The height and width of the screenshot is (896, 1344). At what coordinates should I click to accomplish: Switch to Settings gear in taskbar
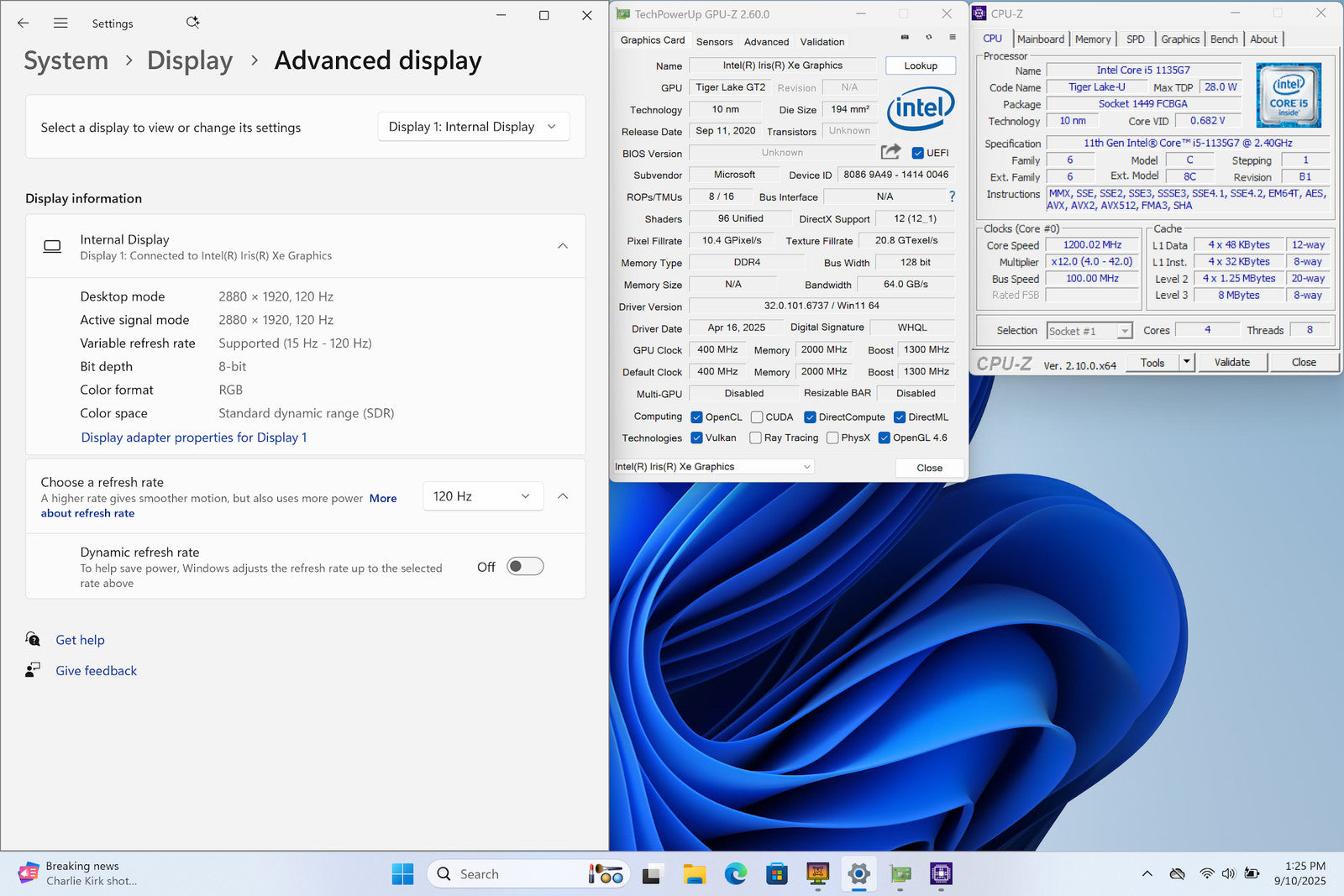[858, 874]
